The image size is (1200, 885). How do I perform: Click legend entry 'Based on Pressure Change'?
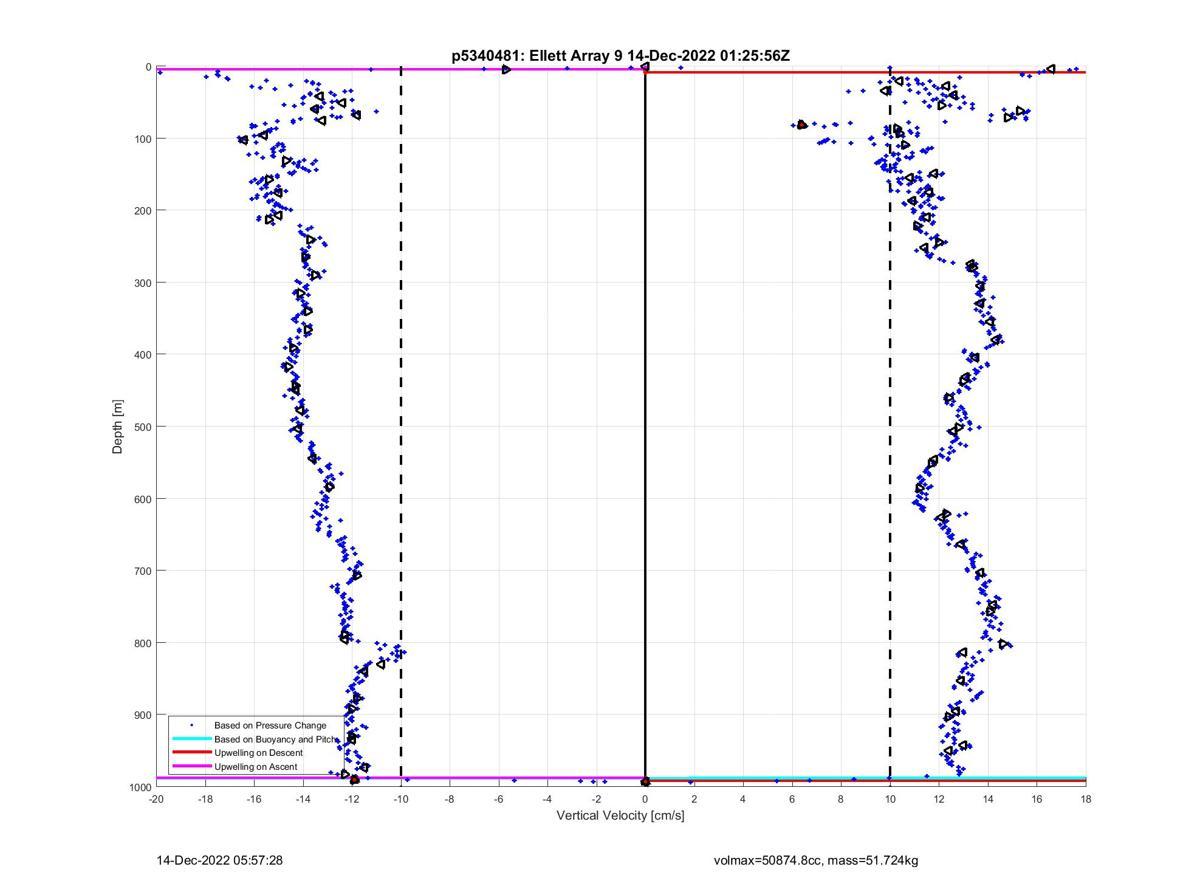click(270, 725)
